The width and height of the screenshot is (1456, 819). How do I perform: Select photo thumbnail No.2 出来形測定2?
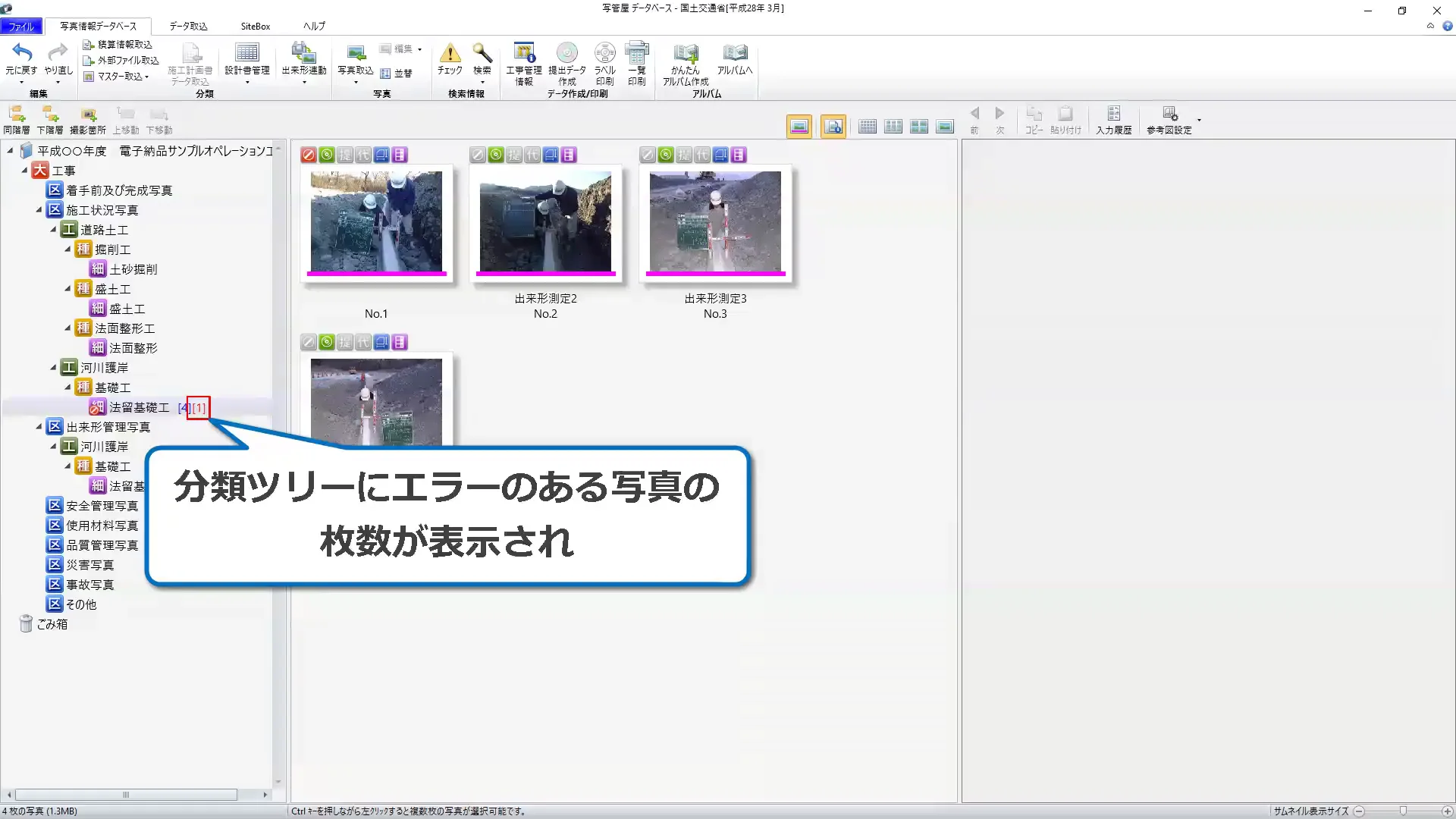click(545, 223)
